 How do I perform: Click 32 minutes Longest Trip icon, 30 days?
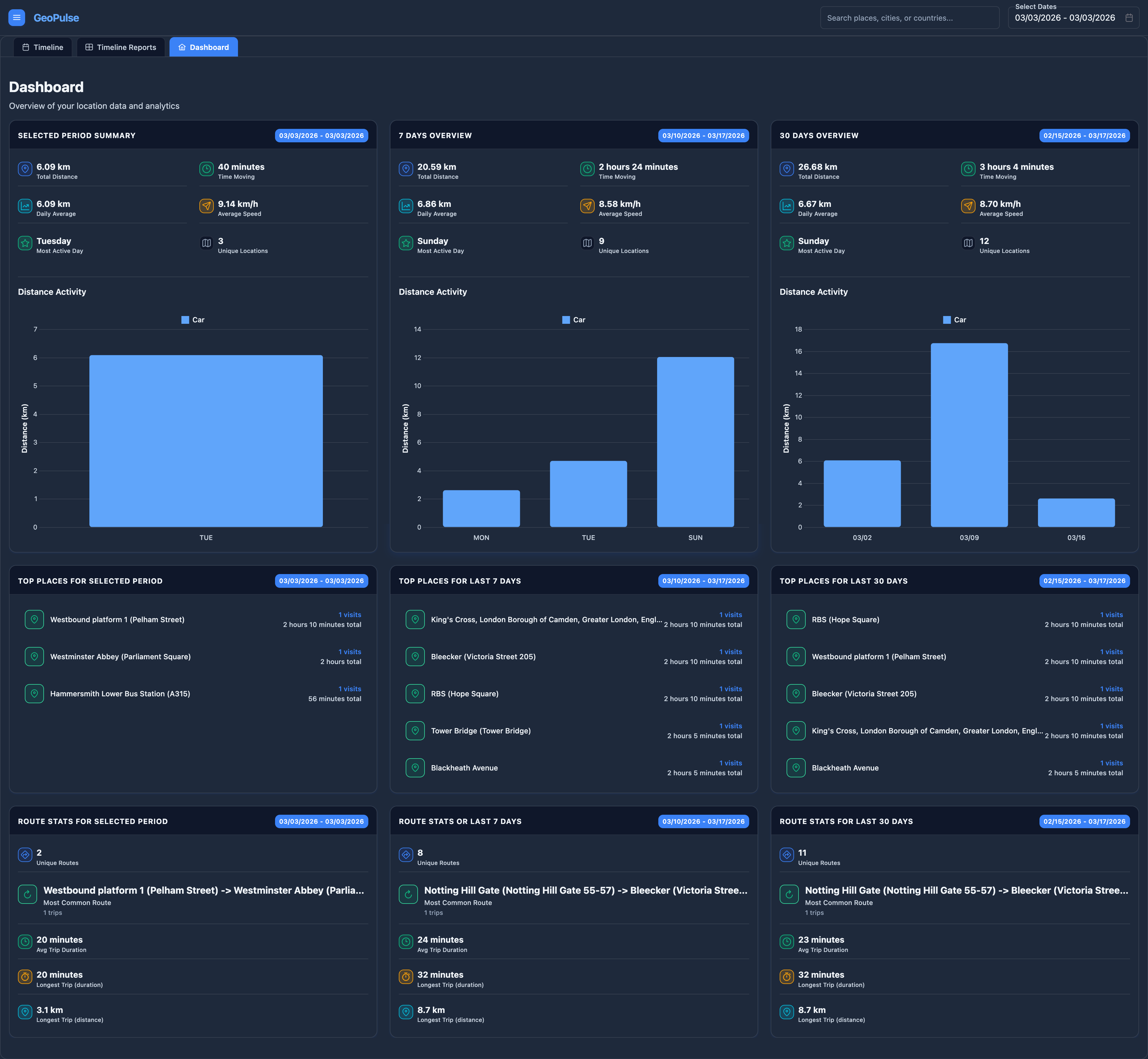click(787, 976)
